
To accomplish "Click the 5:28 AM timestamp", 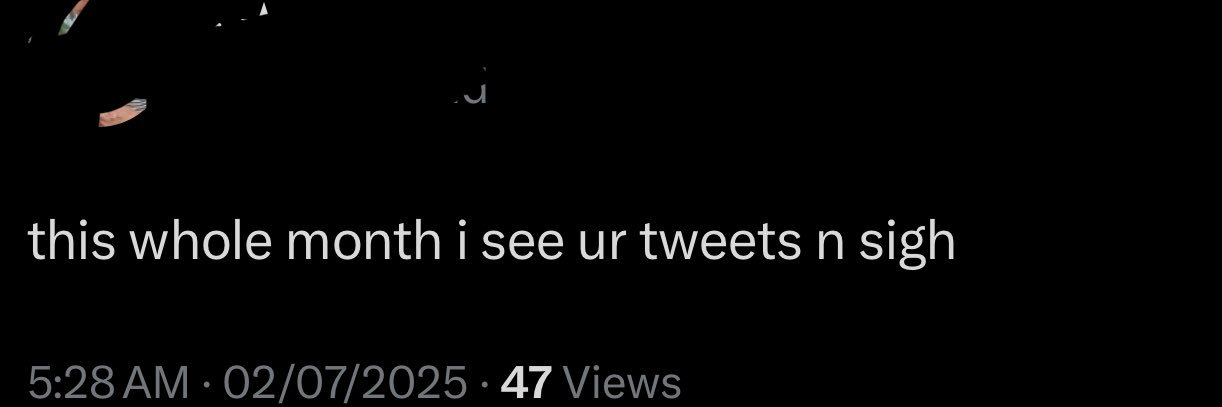I will (x=109, y=382).
